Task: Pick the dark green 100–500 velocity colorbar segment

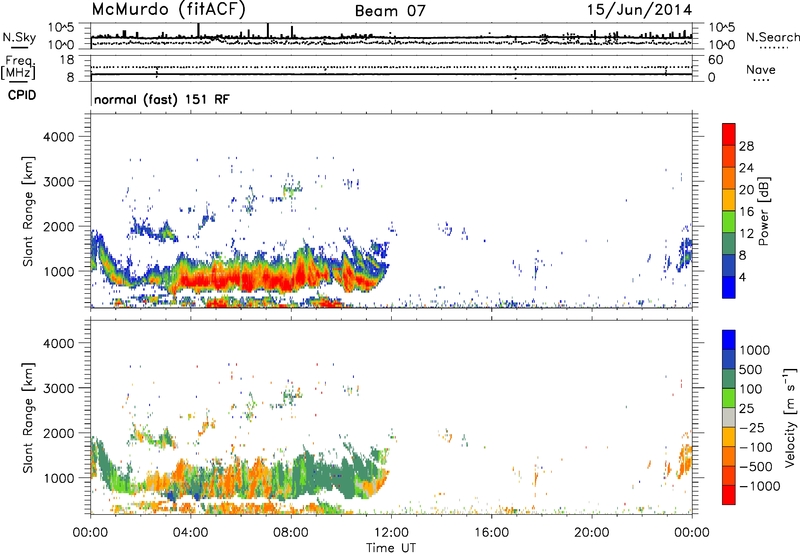Action: tap(729, 379)
